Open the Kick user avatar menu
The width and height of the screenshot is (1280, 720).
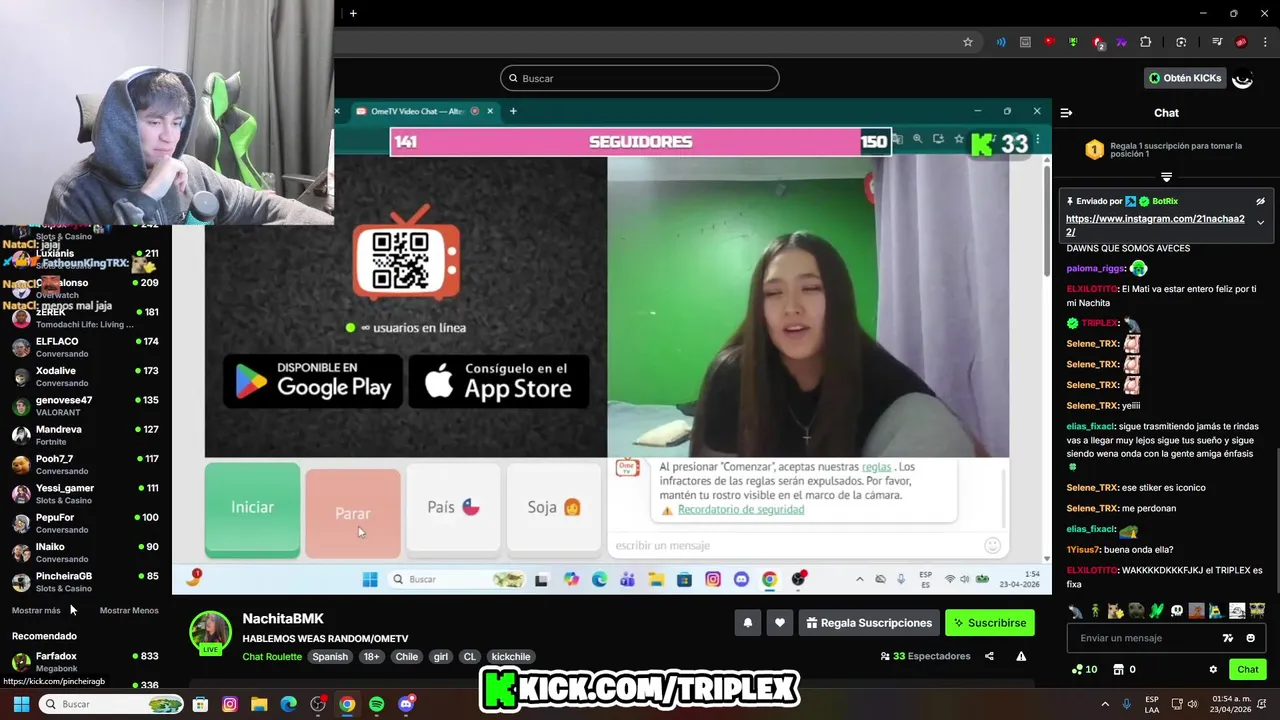(x=1242, y=78)
